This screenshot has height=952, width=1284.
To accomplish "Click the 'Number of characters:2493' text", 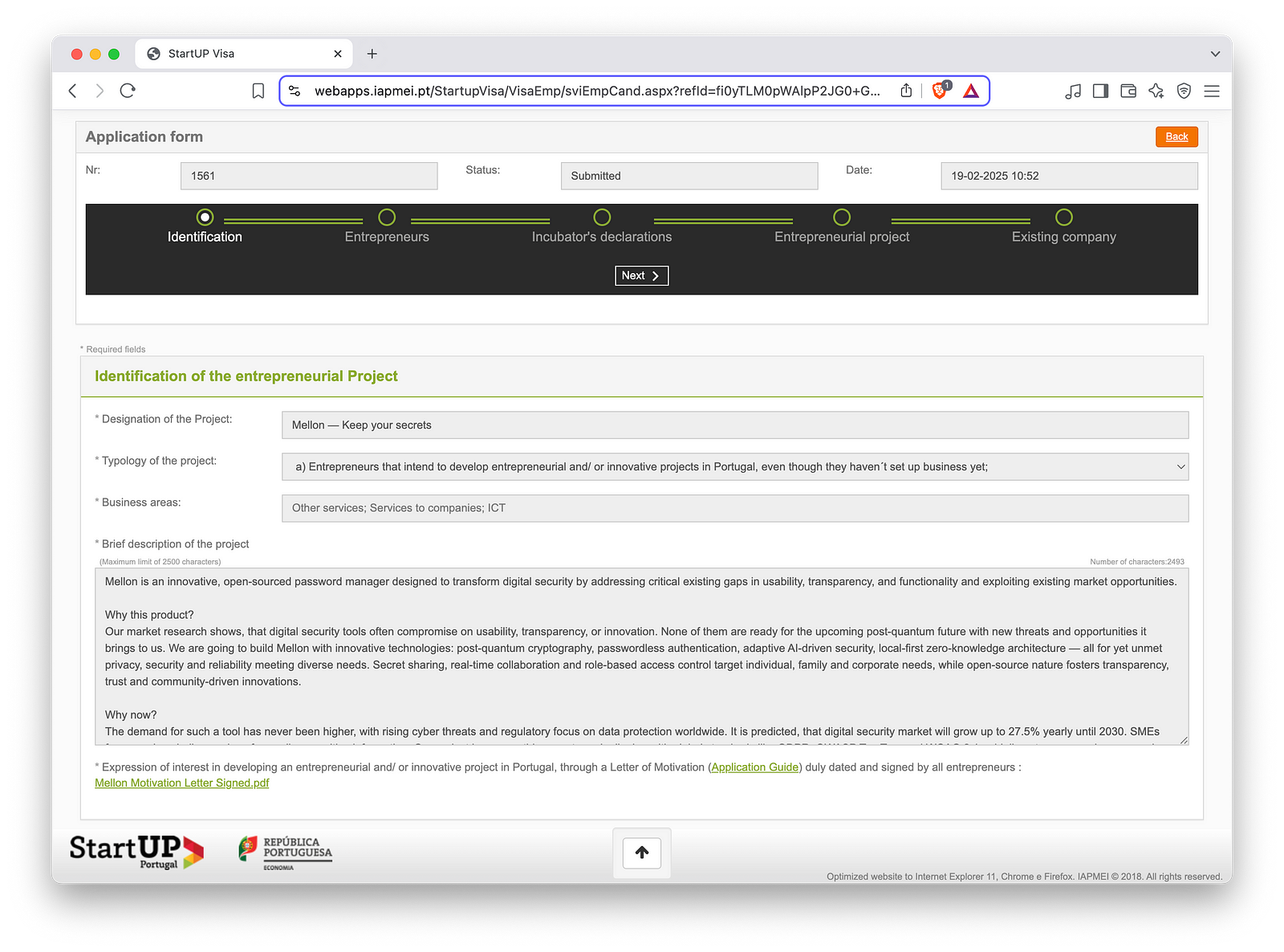I will 1136,562.
